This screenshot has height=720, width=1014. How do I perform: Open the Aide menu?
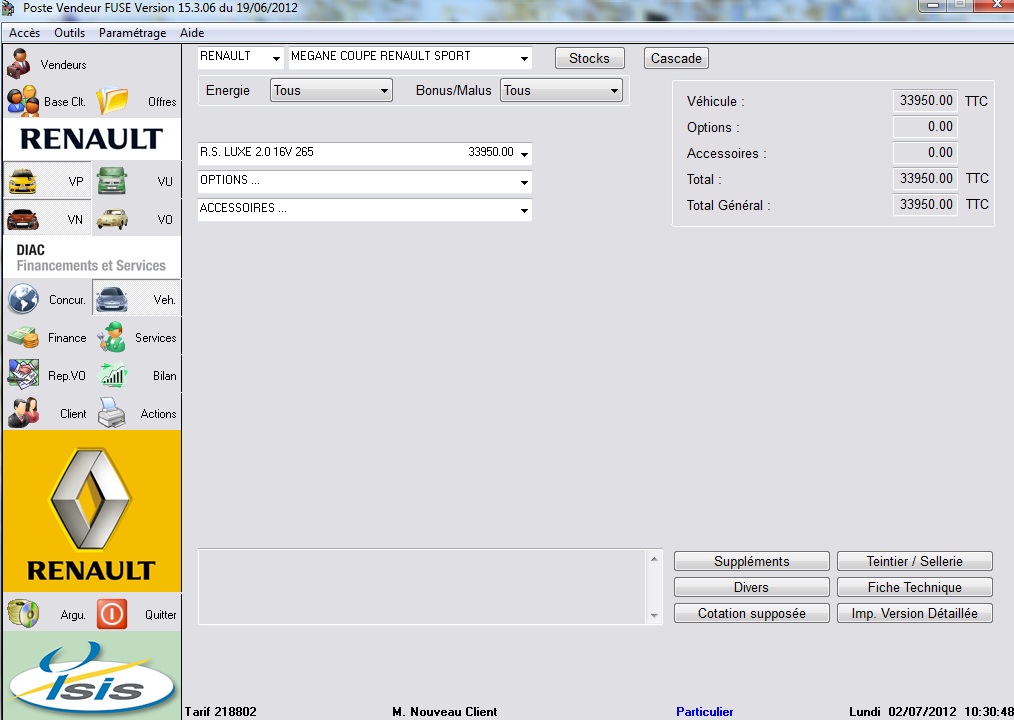pos(192,33)
